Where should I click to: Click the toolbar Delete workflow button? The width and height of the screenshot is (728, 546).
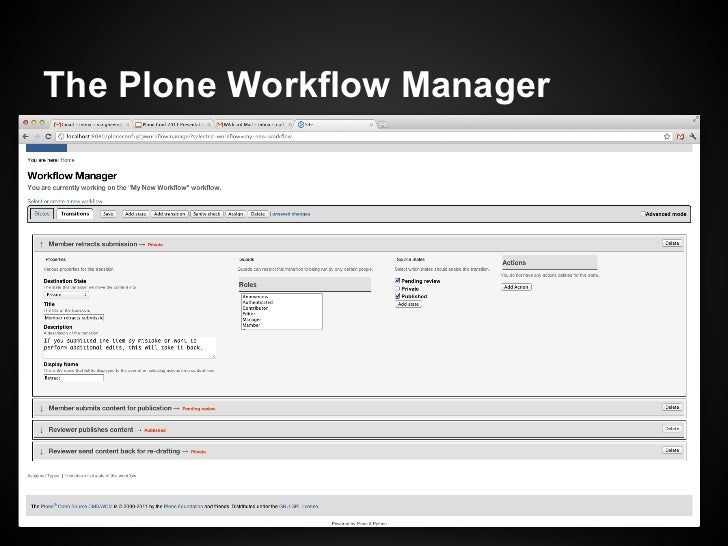tap(258, 214)
